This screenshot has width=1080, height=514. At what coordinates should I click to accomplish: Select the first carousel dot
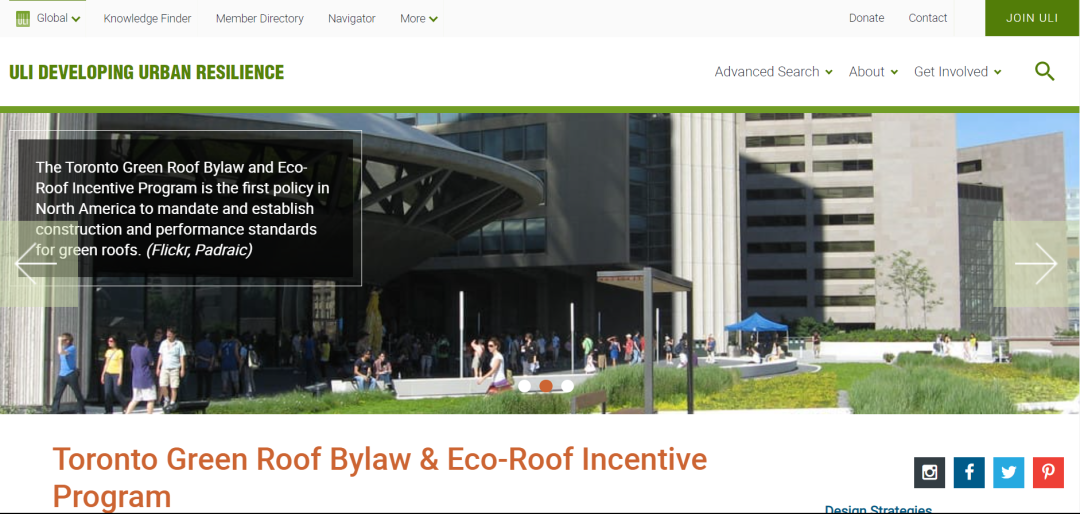(x=524, y=386)
